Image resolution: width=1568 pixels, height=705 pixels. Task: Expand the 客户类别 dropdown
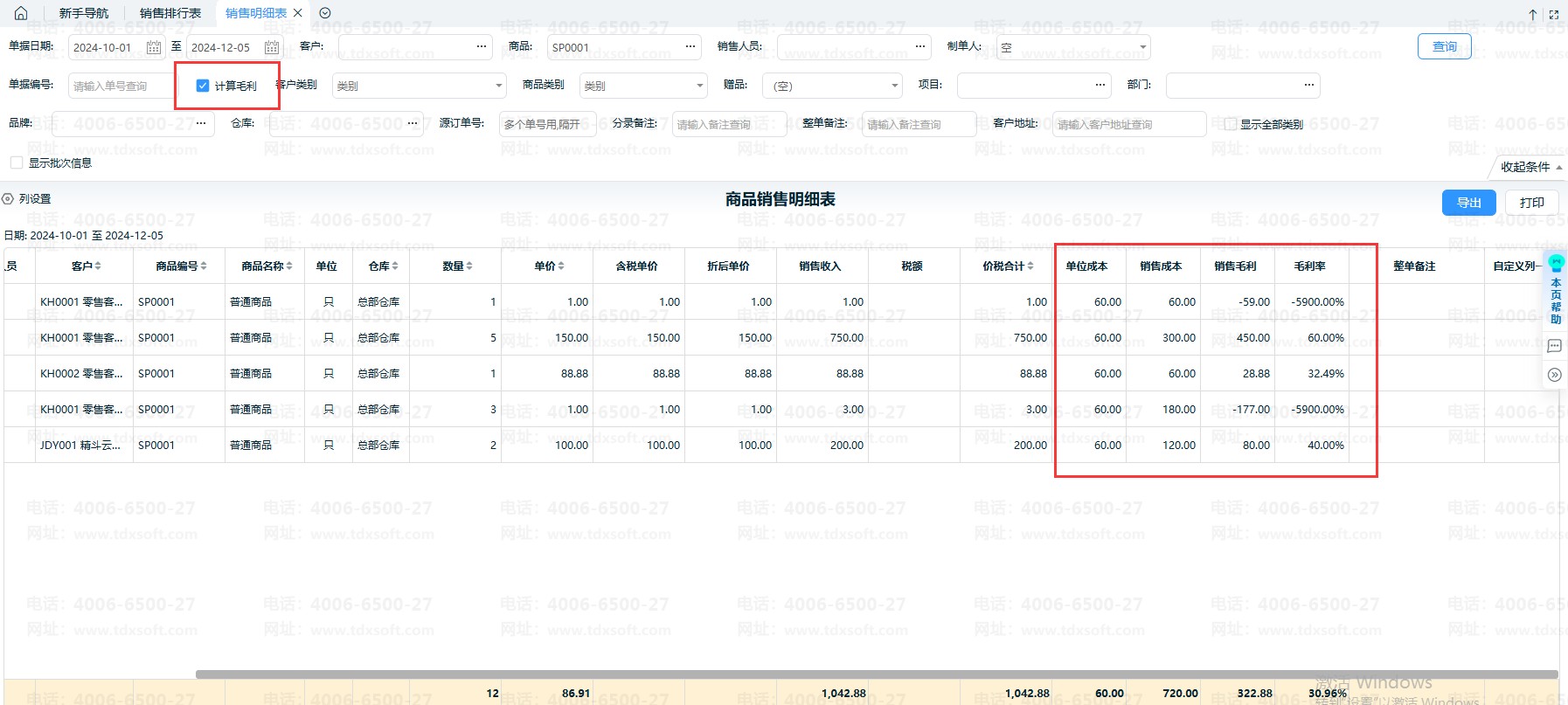click(x=499, y=86)
